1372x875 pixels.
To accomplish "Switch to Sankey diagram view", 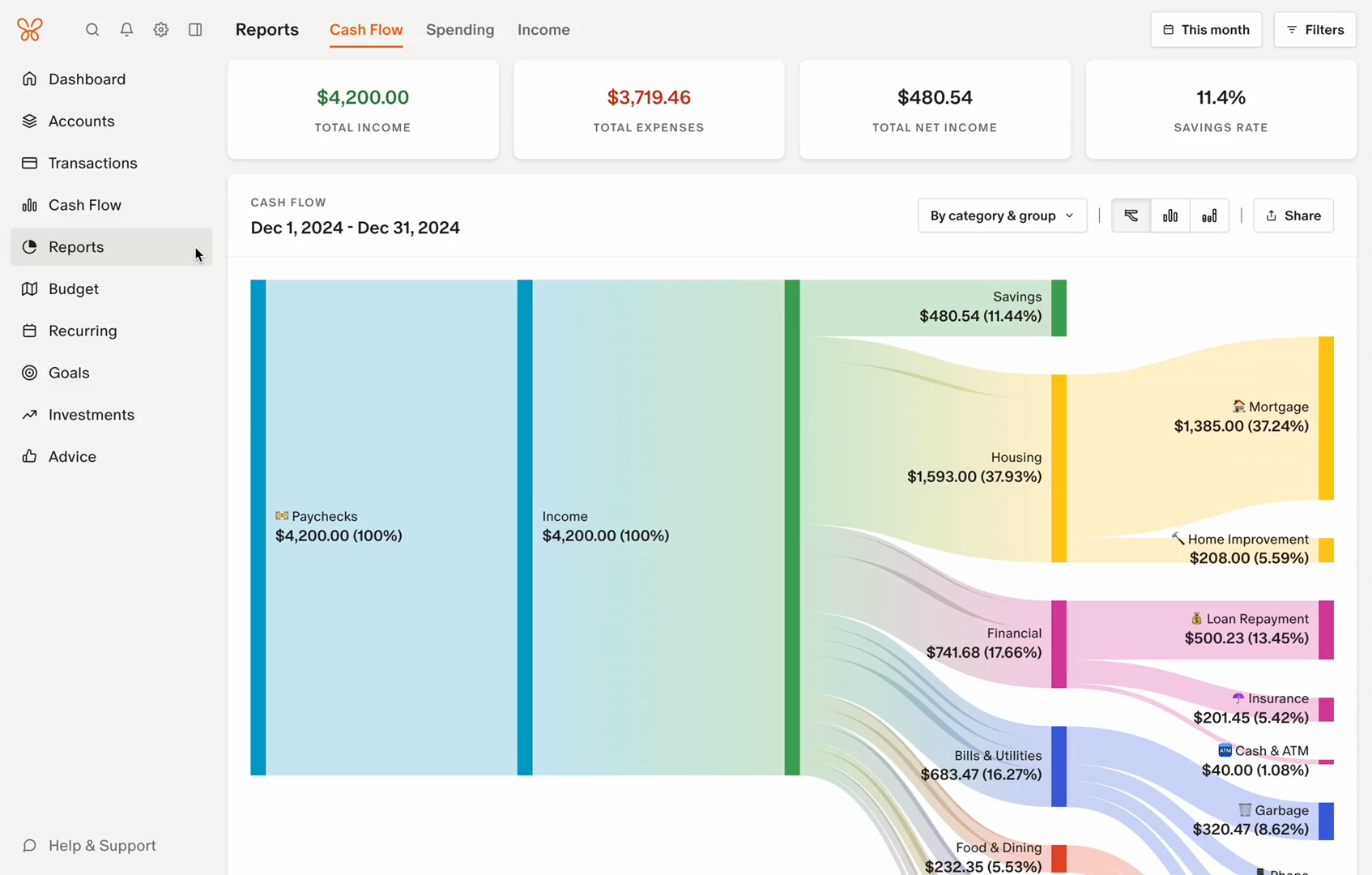I will [x=1131, y=216].
